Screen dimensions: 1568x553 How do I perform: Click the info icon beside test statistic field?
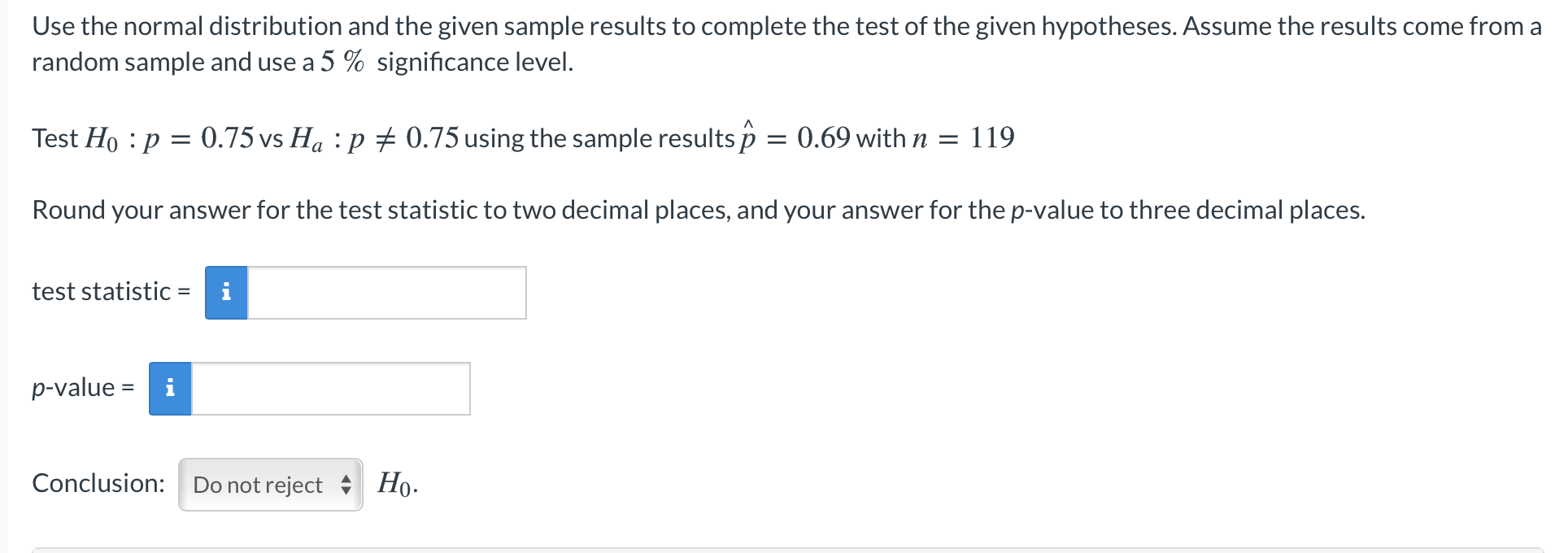click(x=226, y=292)
